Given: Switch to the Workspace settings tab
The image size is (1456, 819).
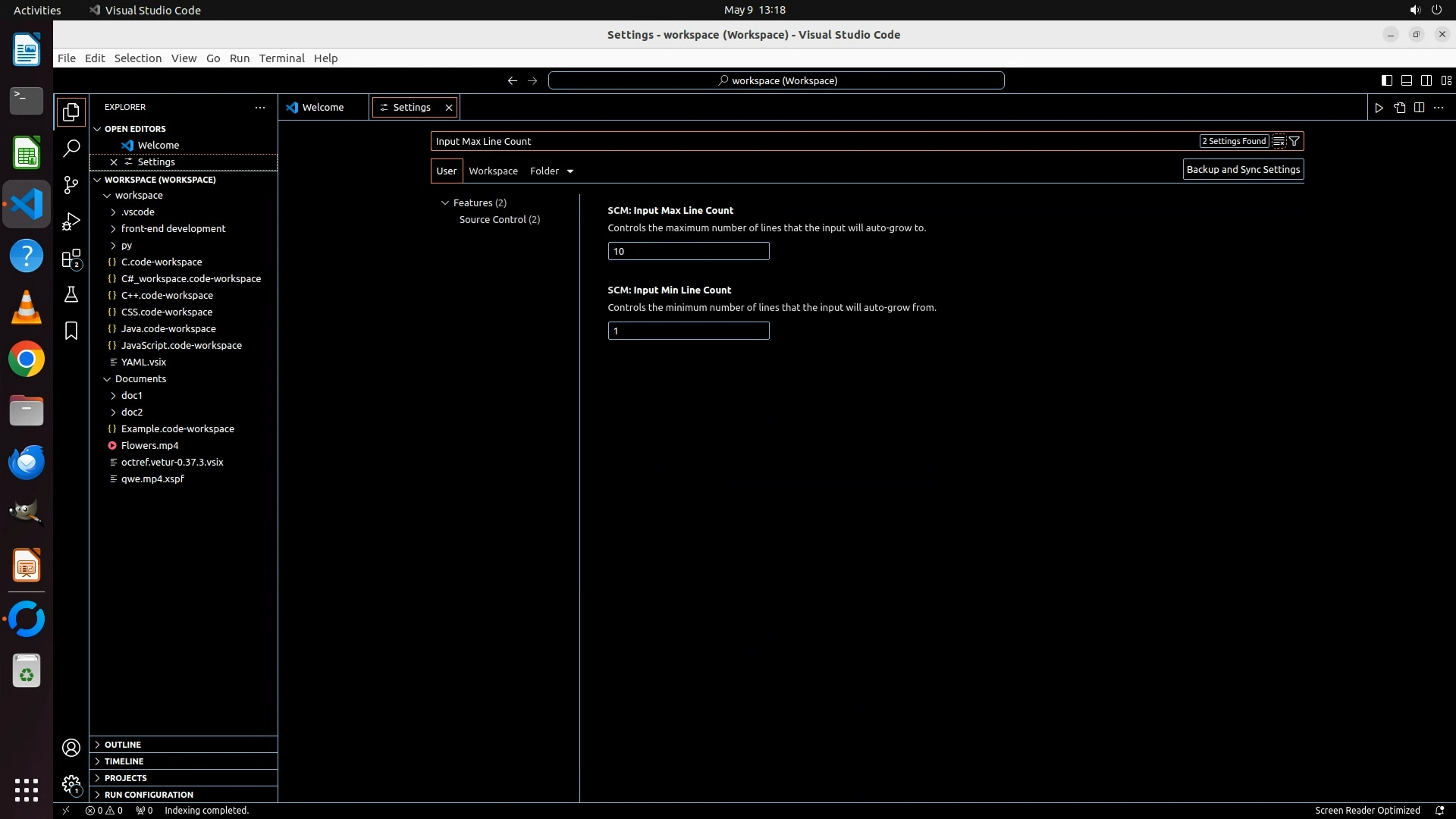Looking at the screenshot, I should 493,171.
